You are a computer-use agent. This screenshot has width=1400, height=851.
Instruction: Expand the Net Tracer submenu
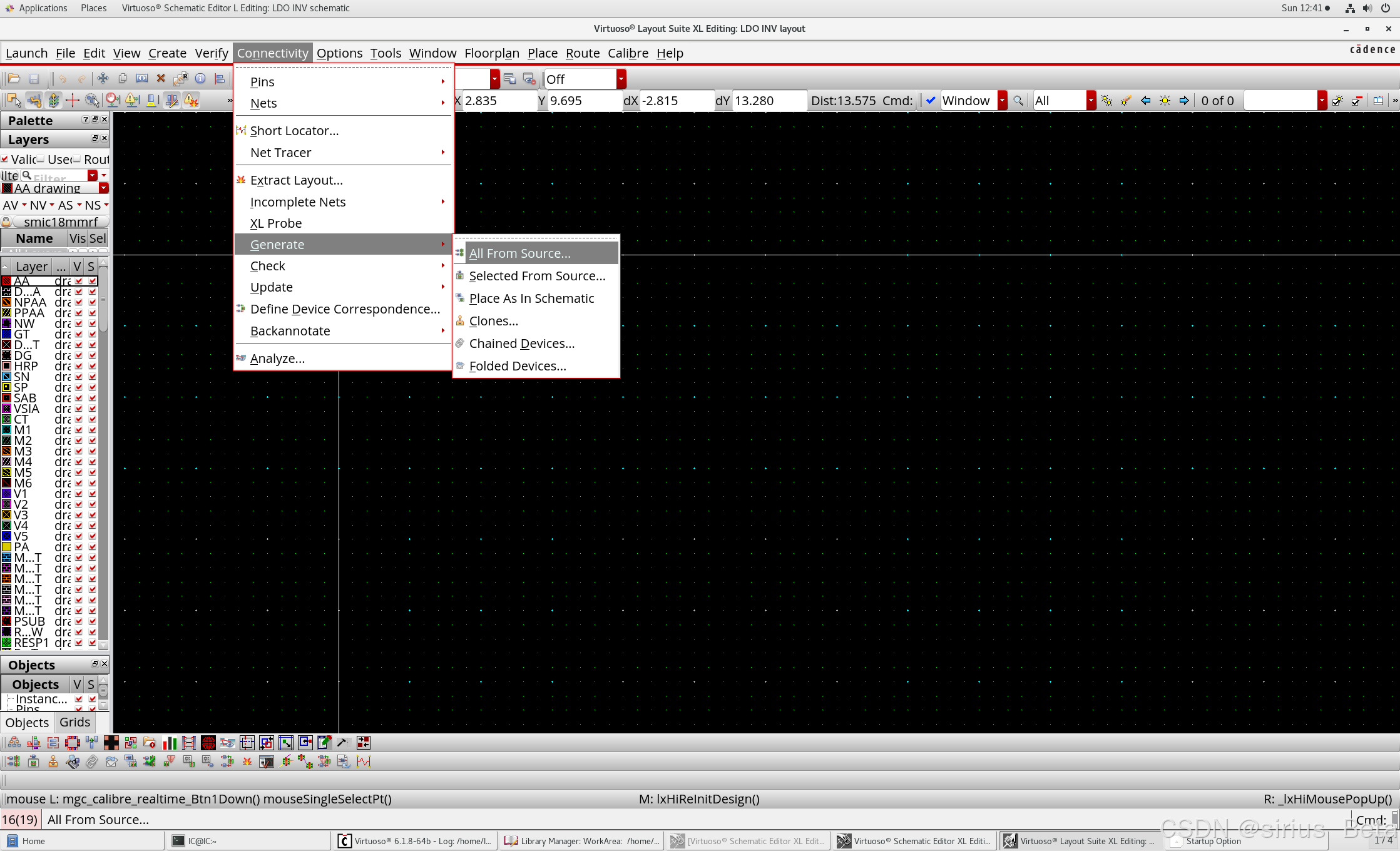click(343, 153)
